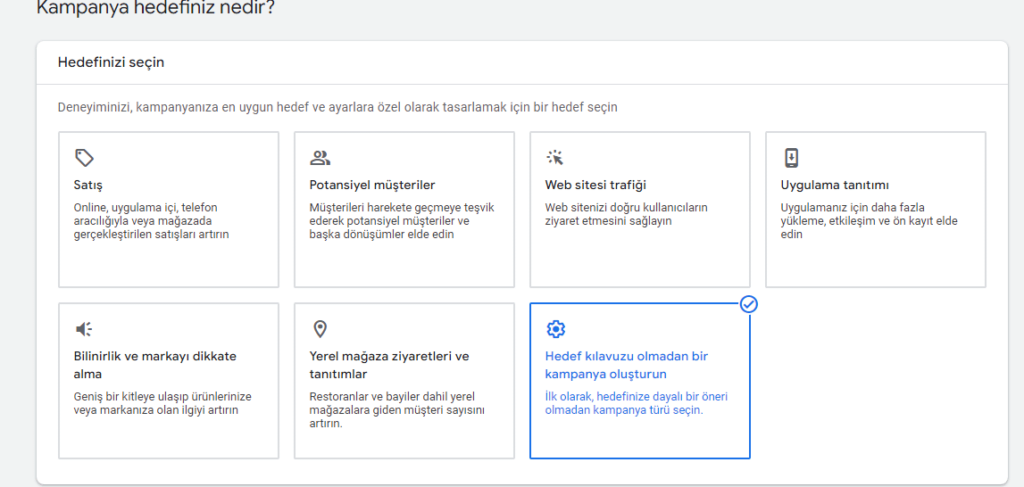The image size is (1024, 487).
Task: Click the Web sitesi trafiği description text
Action: tap(626, 214)
